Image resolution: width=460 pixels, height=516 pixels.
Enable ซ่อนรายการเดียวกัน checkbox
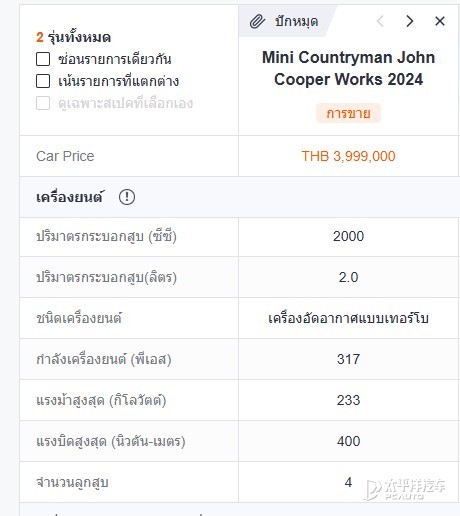click(43, 59)
